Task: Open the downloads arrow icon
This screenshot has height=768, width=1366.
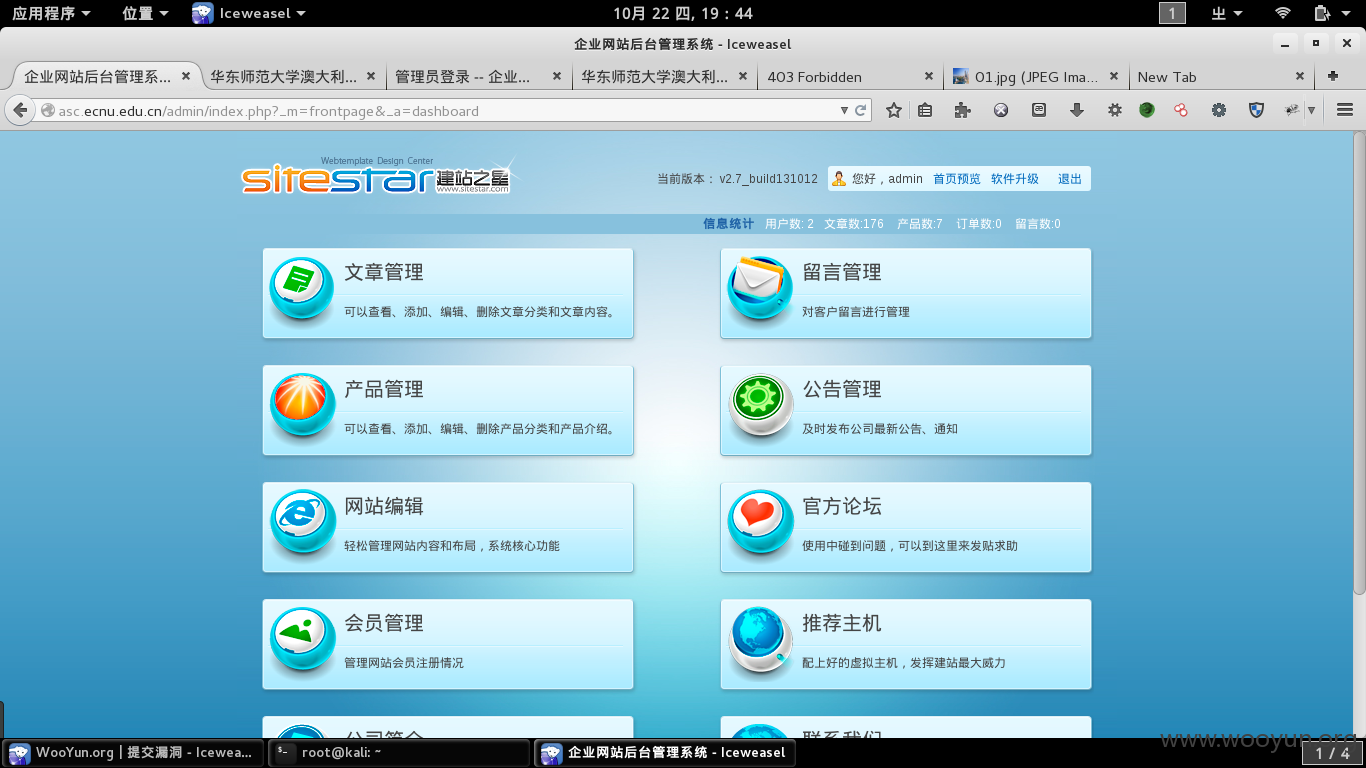Action: pos(1077,111)
